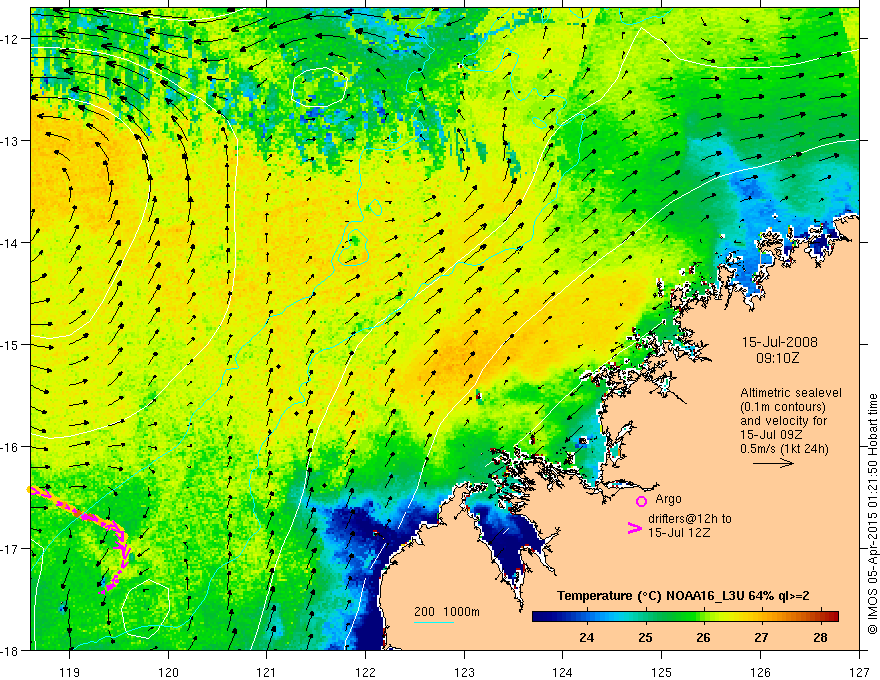Click longitude axis label '126'
The width and height of the screenshot is (880, 680).
[x=760, y=672]
